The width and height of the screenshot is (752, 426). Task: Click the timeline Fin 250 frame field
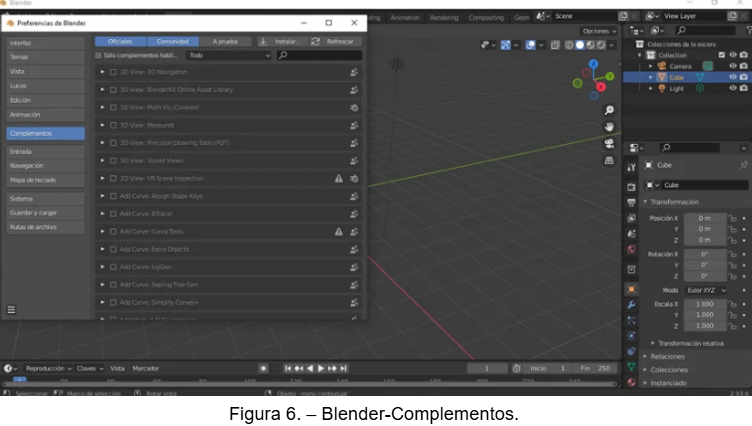click(595, 368)
